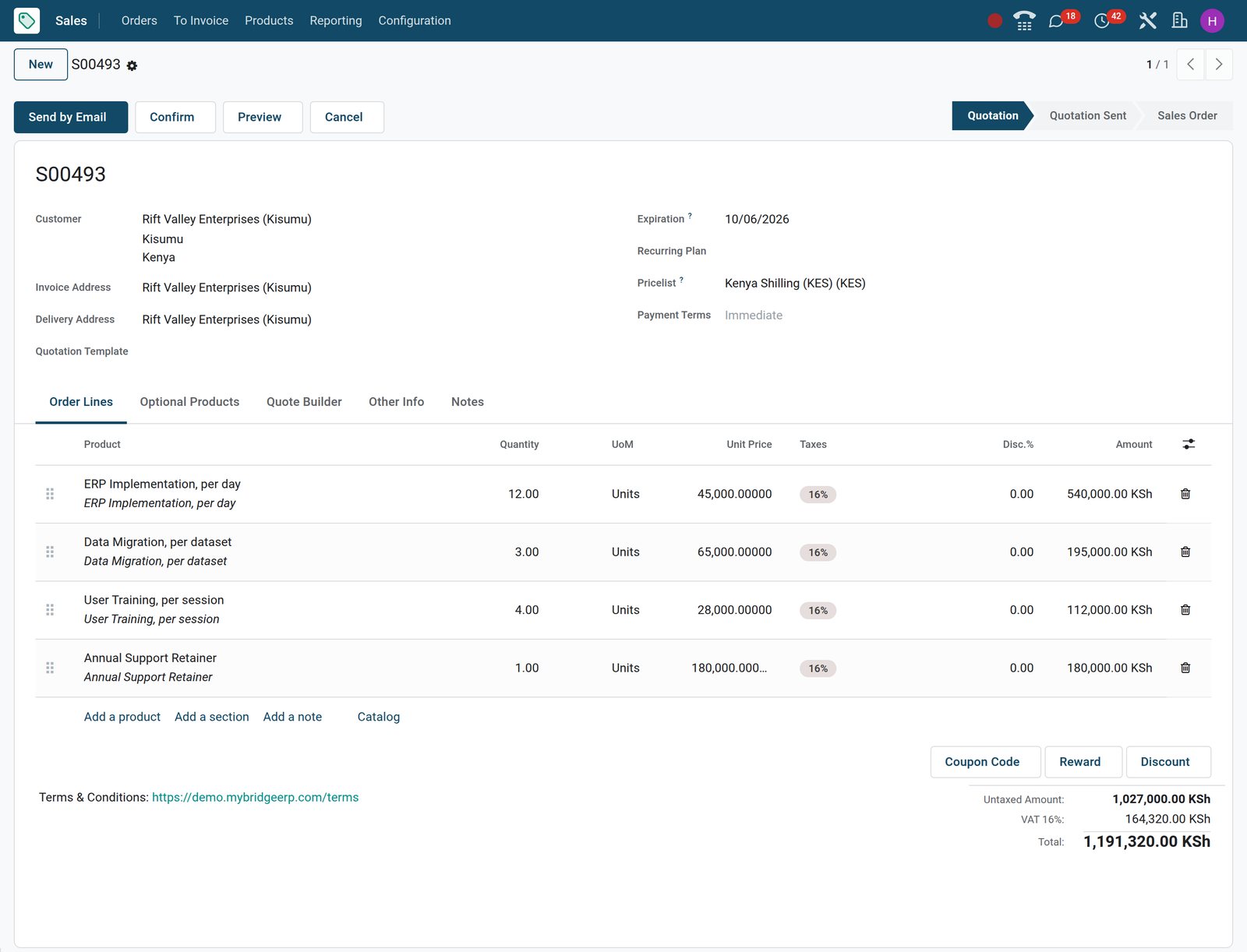Click the red recording indicator dot
This screenshot has height=952, width=1247.
click(x=994, y=21)
